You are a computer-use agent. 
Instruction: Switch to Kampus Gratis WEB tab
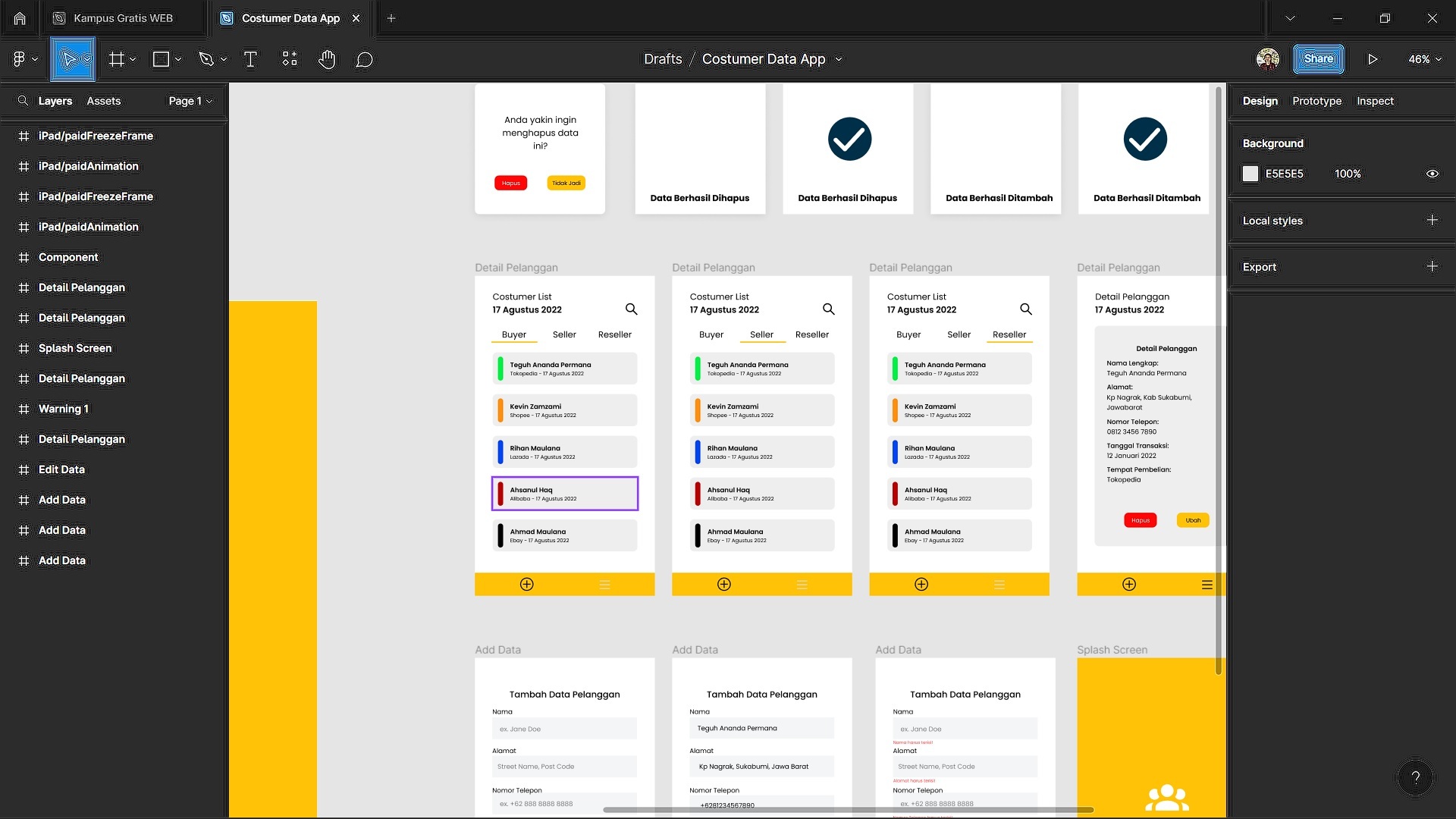[x=123, y=18]
